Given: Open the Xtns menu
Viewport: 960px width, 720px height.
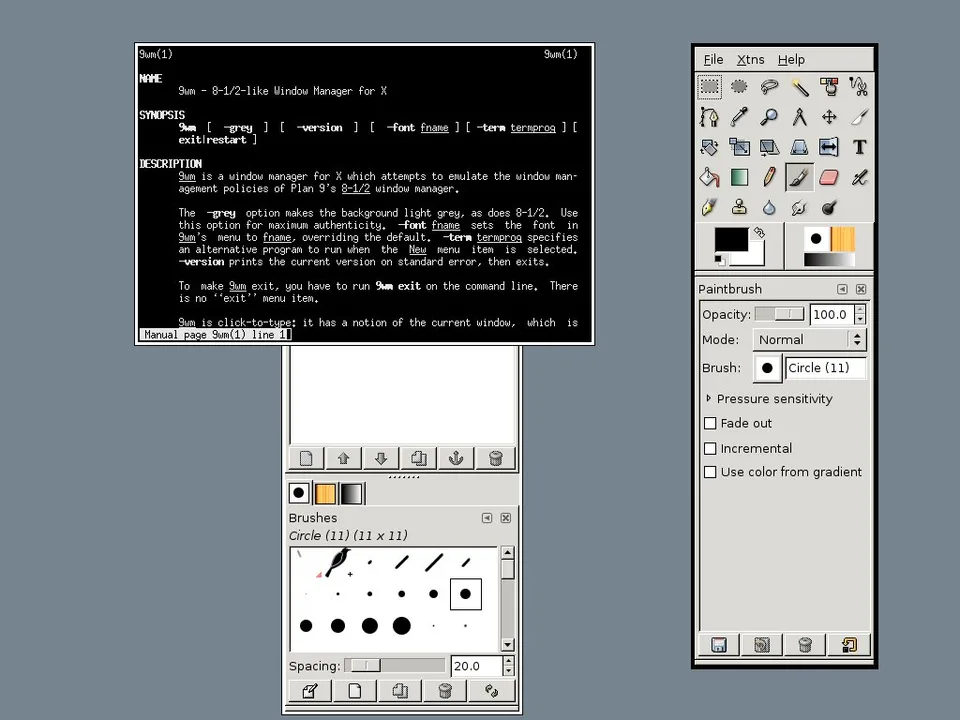Looking at the screenshot, I should 751,59.
